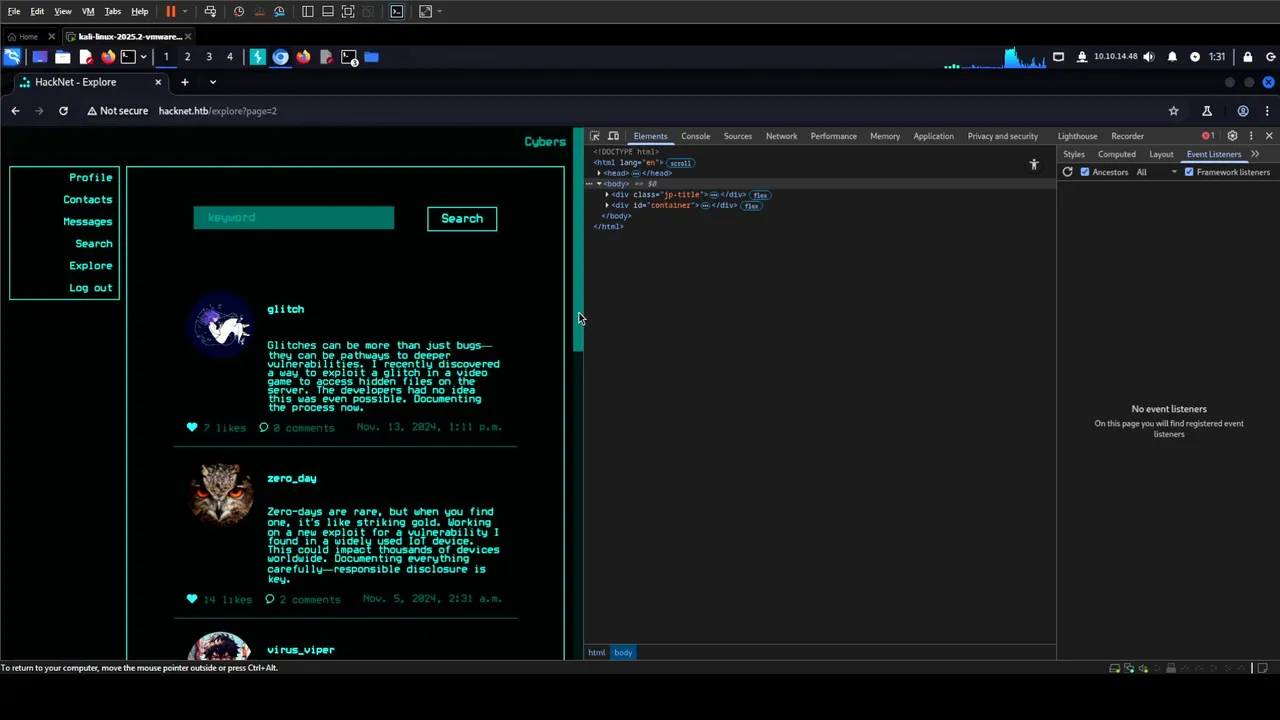Select the blue folder window in the Kali taskbar
This screenshot has height=720, width=1280.
[x=371, y=57]
